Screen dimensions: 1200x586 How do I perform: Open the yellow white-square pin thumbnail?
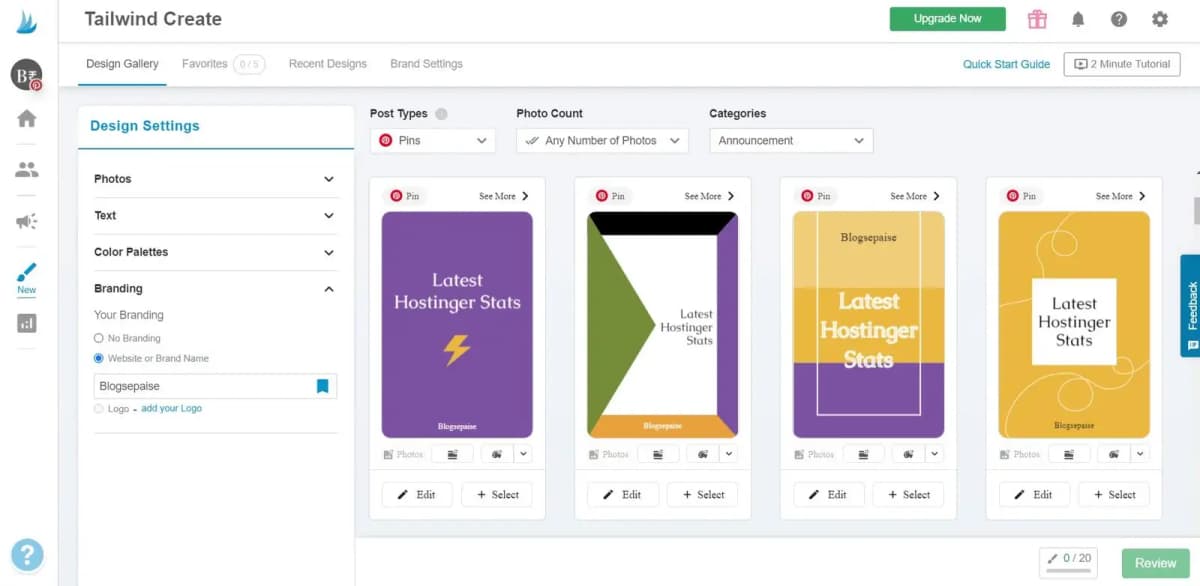pyautogui.click(x=1074, y=324)
